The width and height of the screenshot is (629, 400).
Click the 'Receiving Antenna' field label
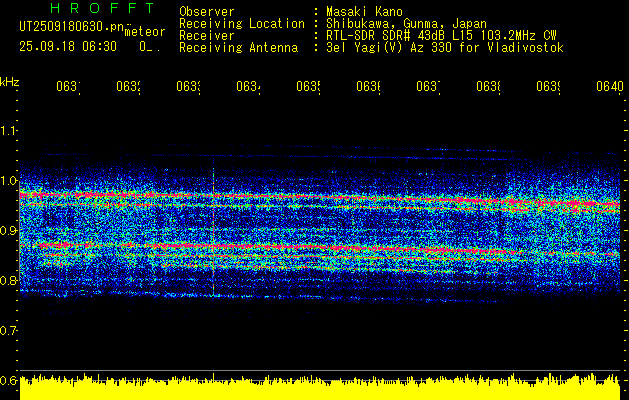point(239,48)
